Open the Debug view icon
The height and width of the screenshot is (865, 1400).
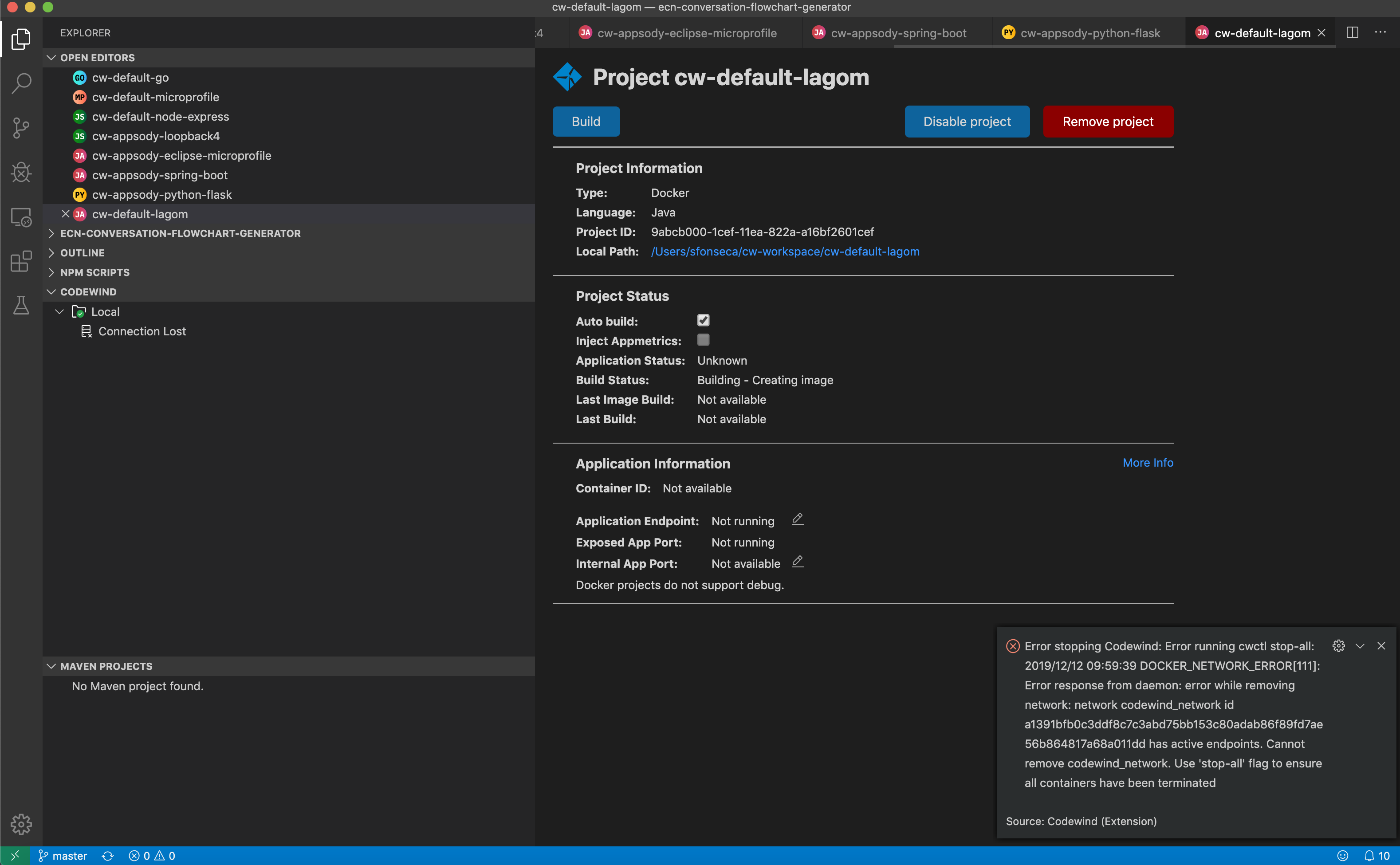[21, 172]
